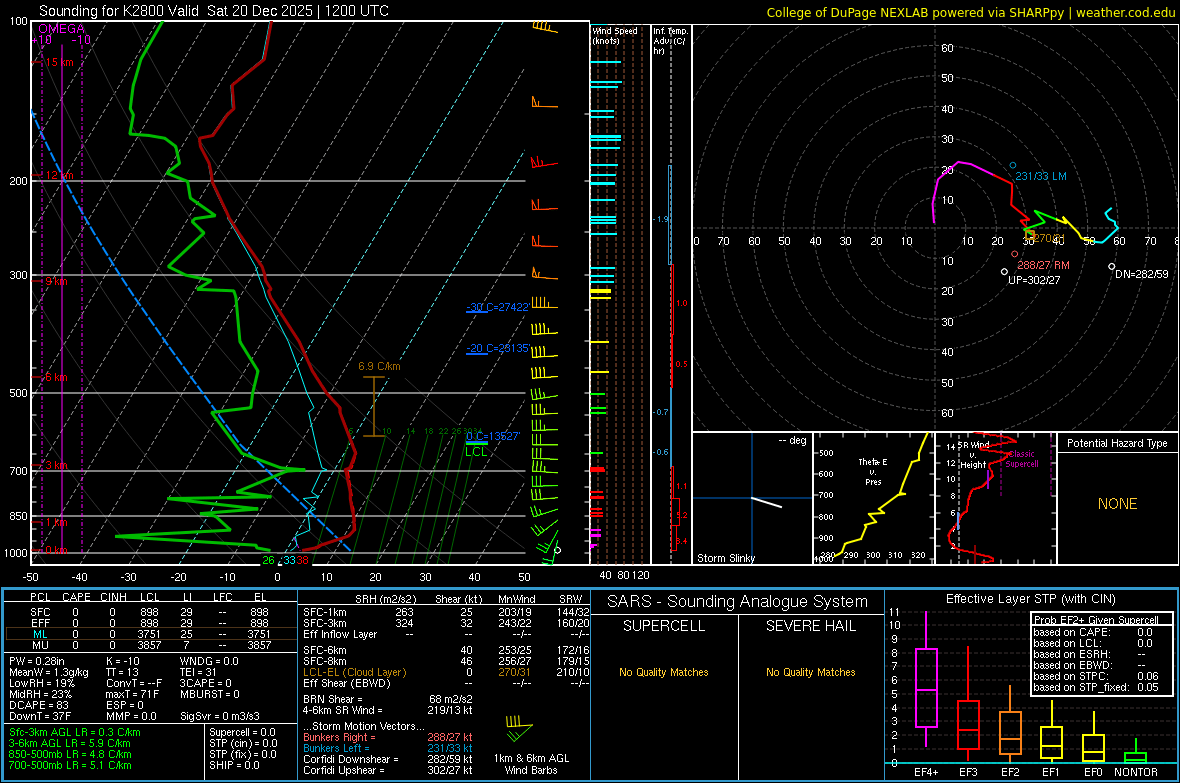1180x783 pixels.
Task: Click the sounding title for K2800
Action: click(x=214, y=11)
